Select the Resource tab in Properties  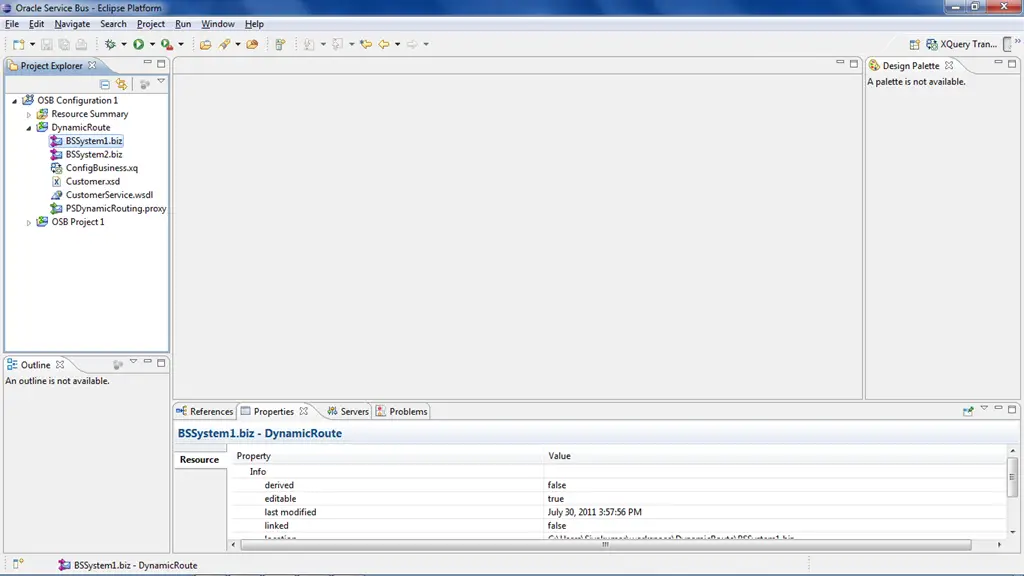(199, 460)
